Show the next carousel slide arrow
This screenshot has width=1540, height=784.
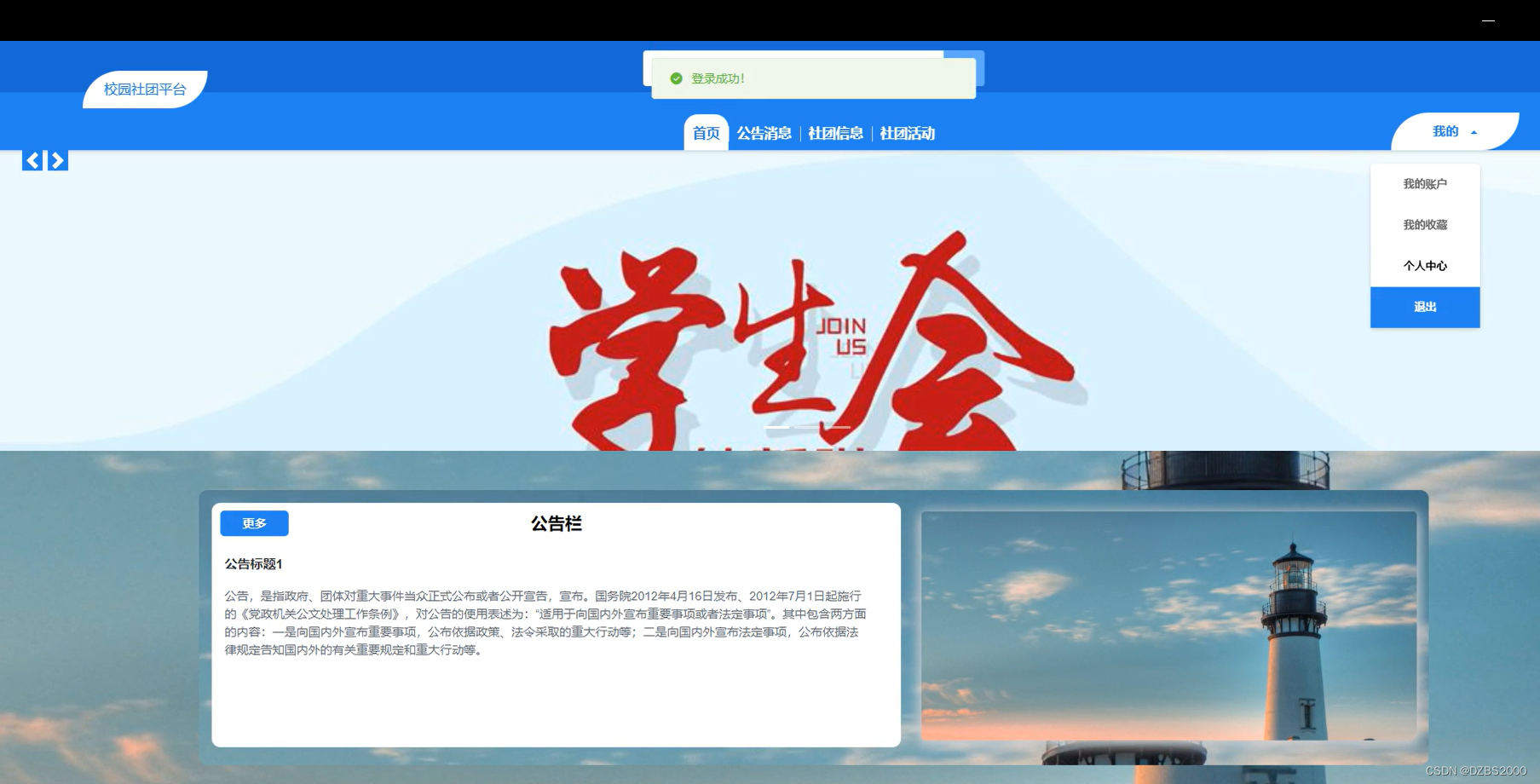[57, 160]
